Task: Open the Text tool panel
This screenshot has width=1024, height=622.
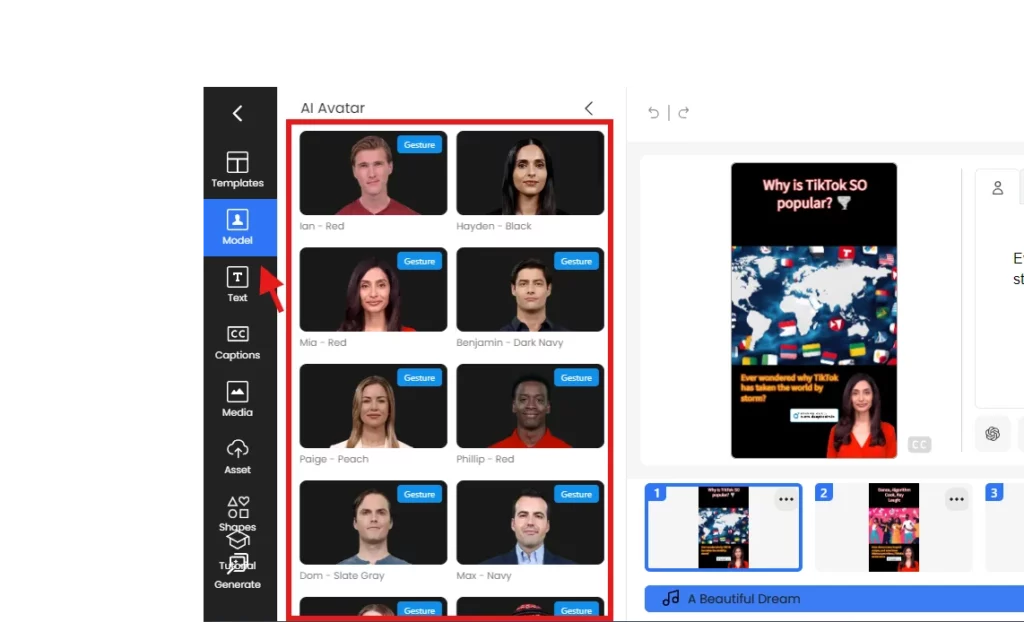Action: 237,284
